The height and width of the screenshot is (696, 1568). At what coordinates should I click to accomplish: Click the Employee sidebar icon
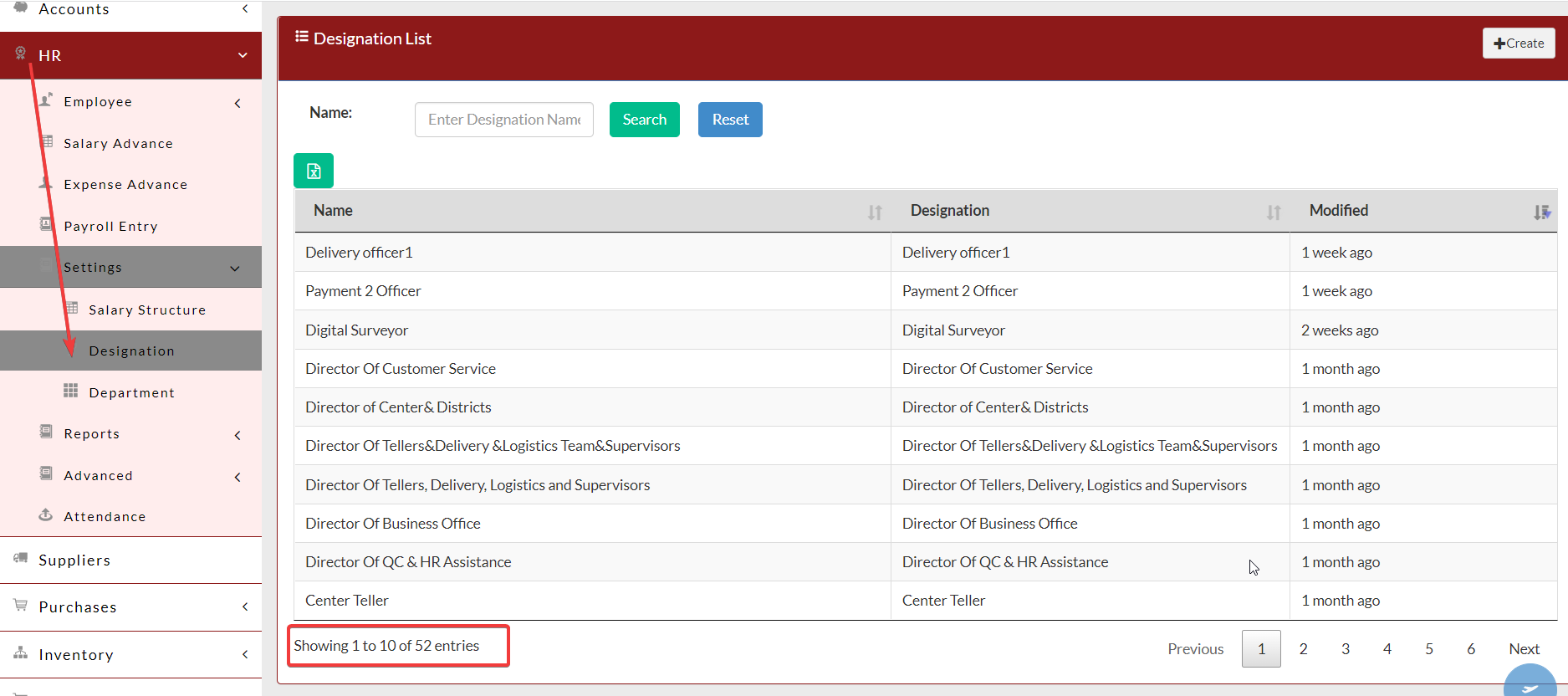(47, 100)
